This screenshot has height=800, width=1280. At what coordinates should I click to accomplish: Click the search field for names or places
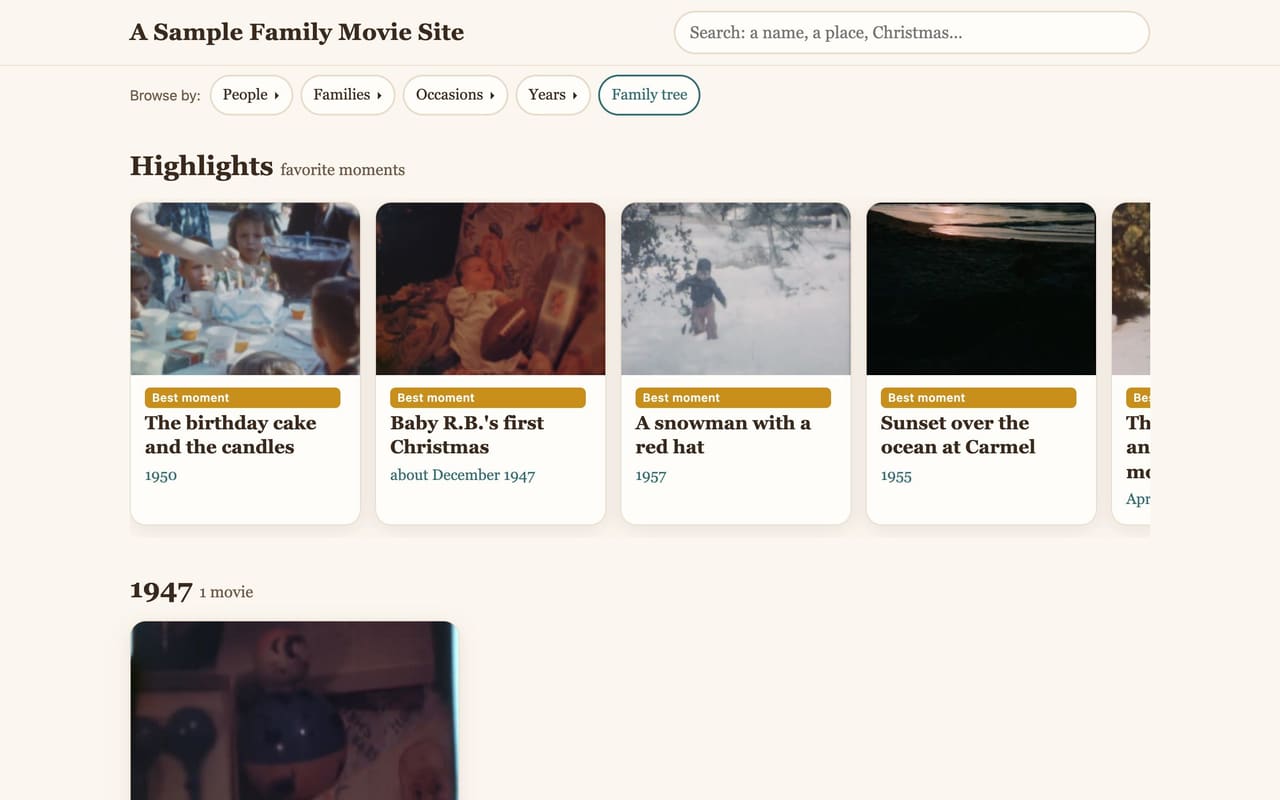pyautogui.click(x=912, y=32)
